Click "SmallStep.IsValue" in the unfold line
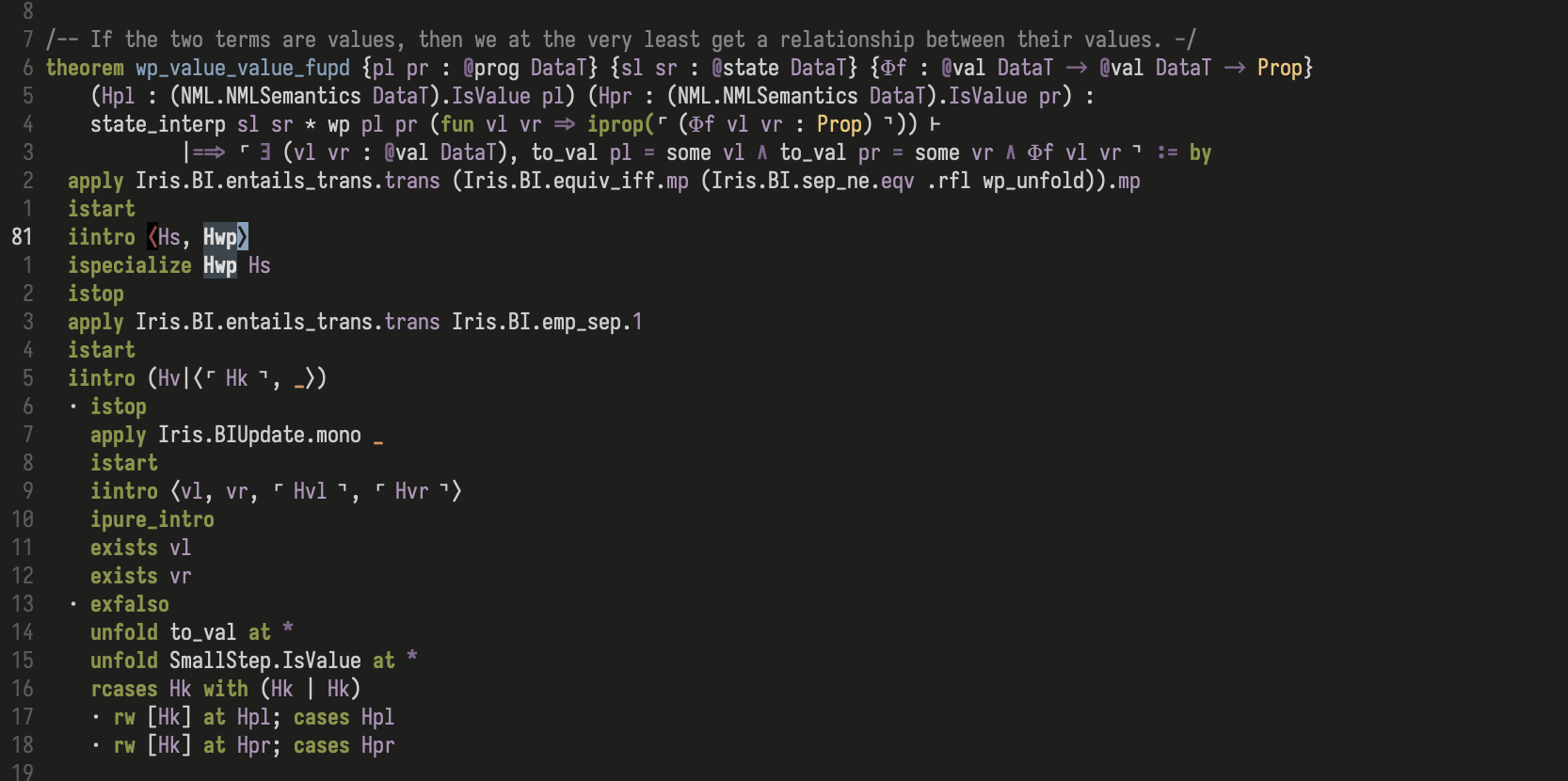 pos(264,661)
